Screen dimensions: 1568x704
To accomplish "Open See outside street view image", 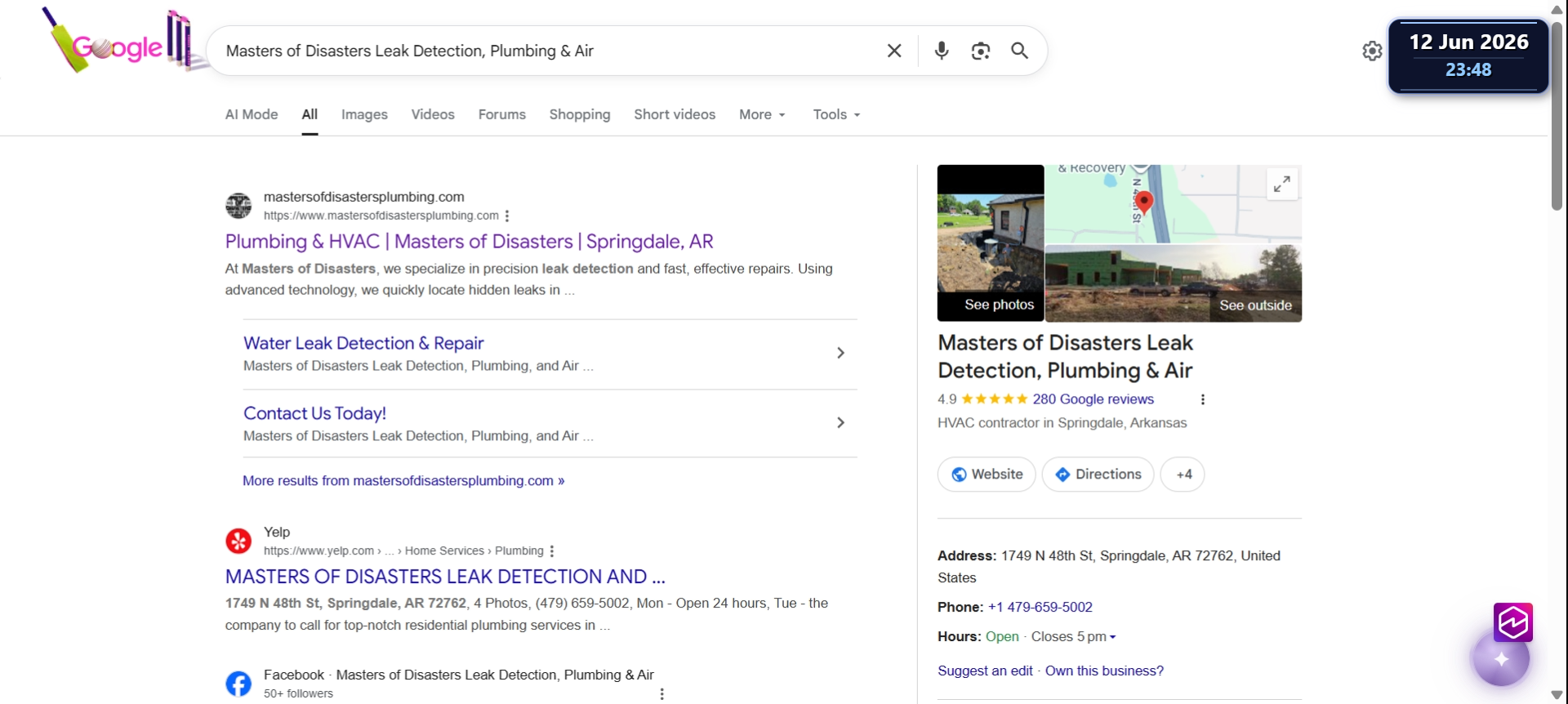I will coord(1174,283).
